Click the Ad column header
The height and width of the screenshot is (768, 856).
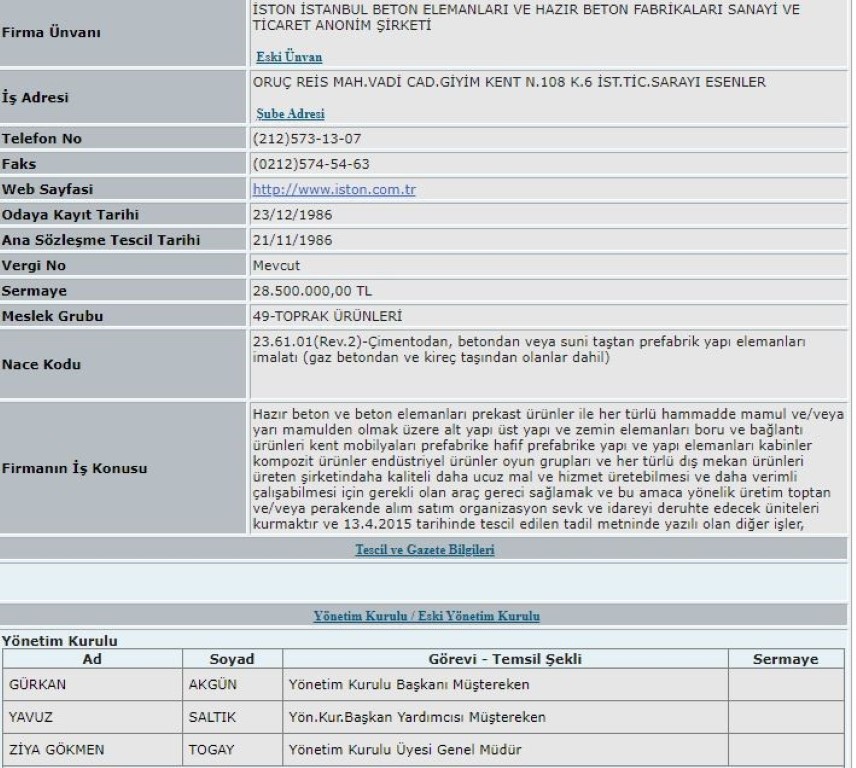coord(91,659)
